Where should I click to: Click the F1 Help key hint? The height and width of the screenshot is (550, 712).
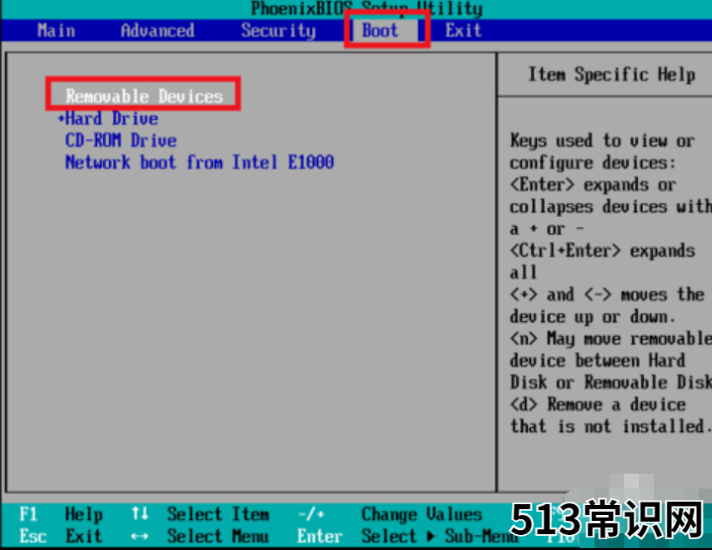coord(61,514)
